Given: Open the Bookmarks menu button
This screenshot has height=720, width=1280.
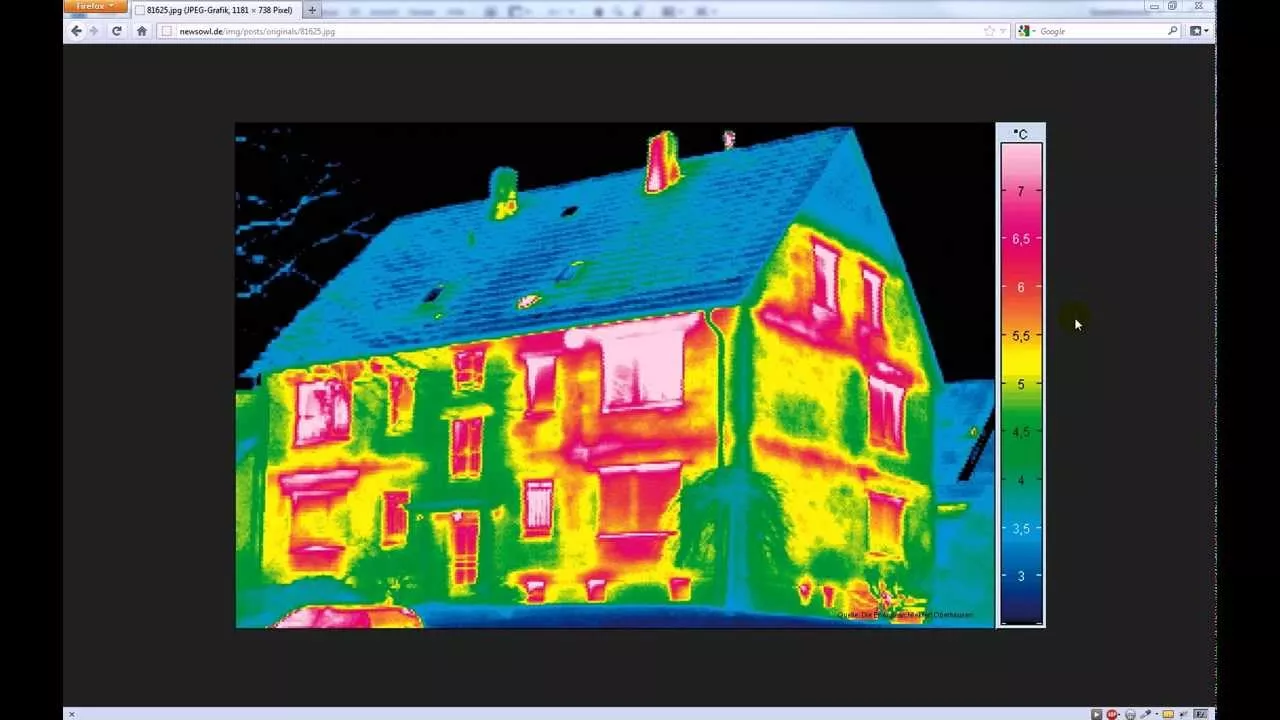Looking at the screenshot, I should 1199,31.
